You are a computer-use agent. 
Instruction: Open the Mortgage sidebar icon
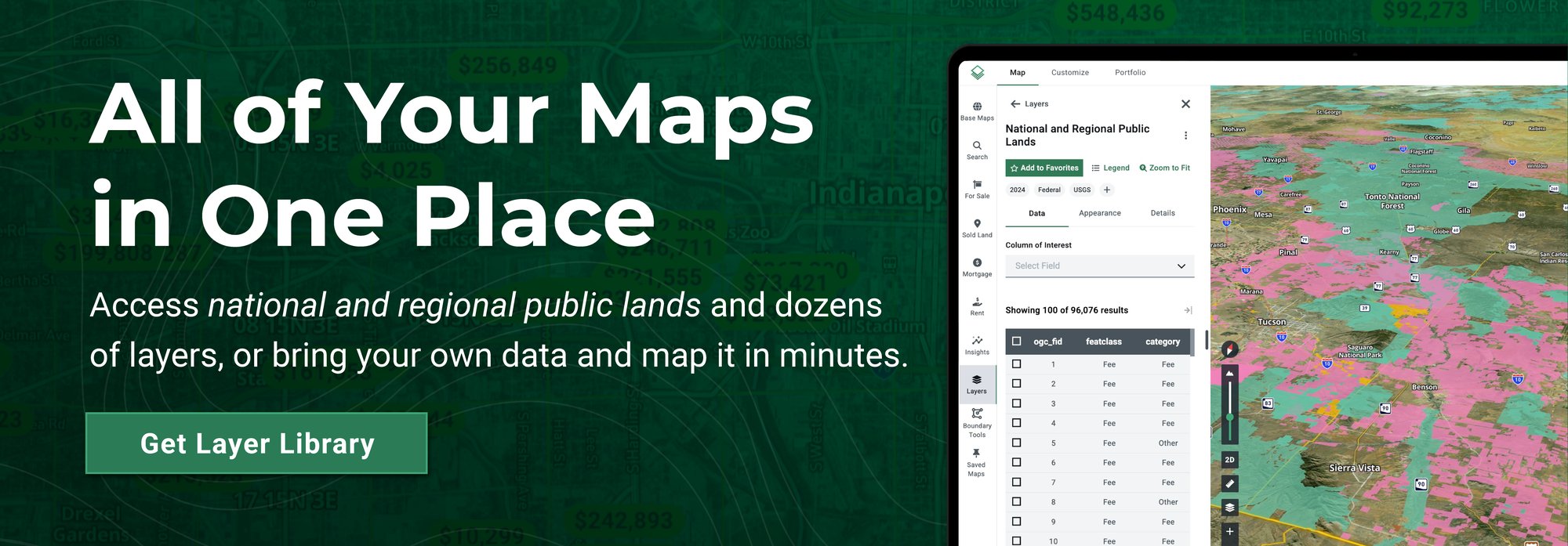[x=977, y=267]
